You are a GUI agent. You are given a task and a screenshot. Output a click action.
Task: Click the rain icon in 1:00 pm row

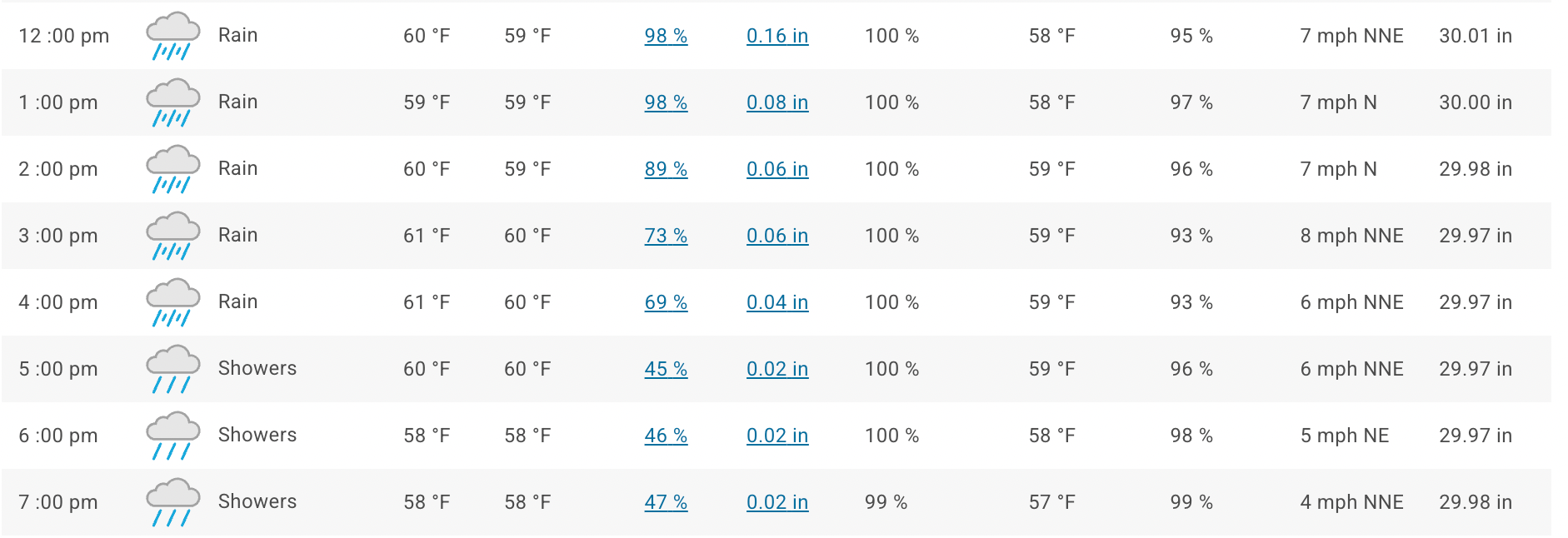[x=172, y=102]
